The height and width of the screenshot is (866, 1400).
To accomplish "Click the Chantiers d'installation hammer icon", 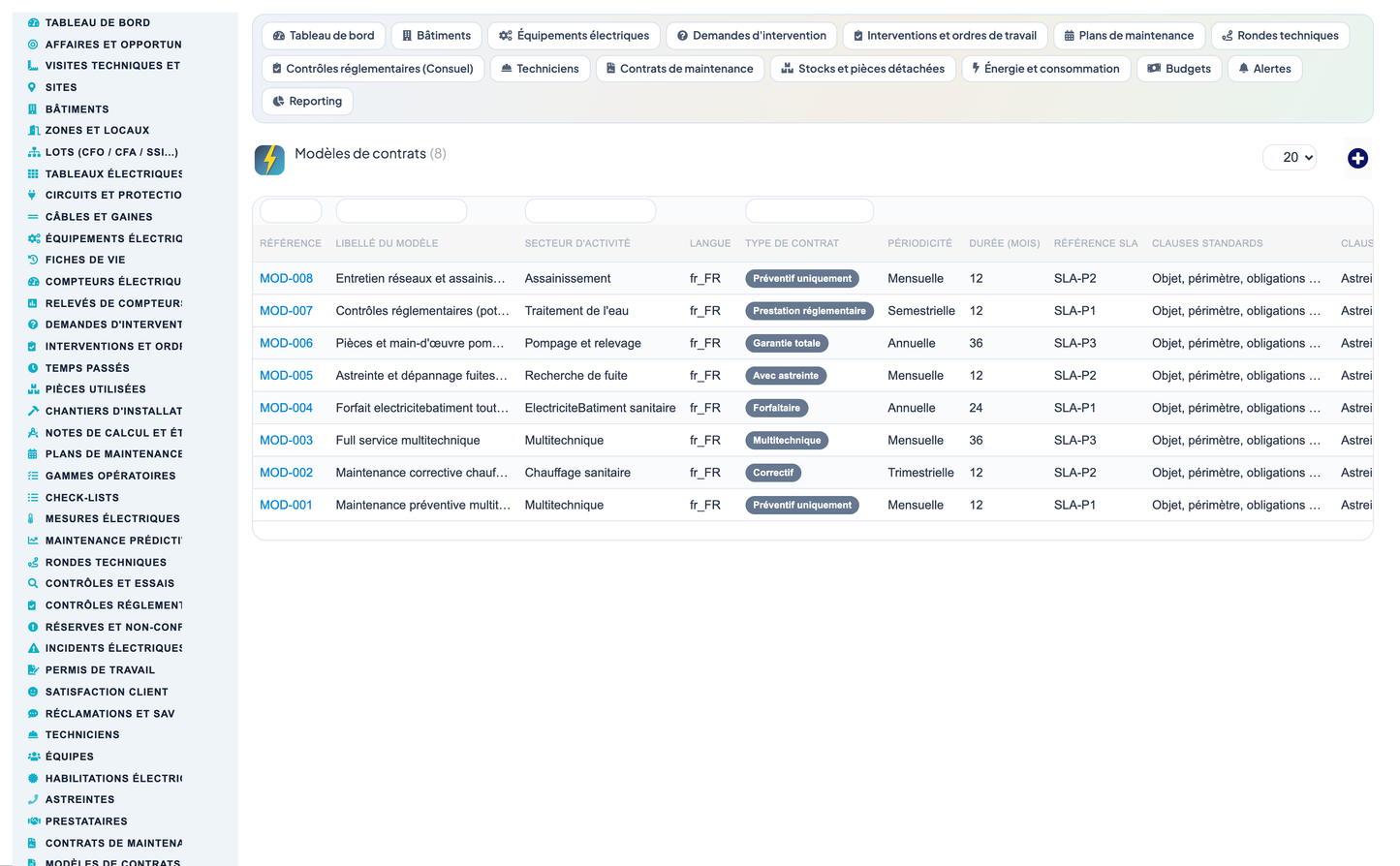I will [33, 411].
